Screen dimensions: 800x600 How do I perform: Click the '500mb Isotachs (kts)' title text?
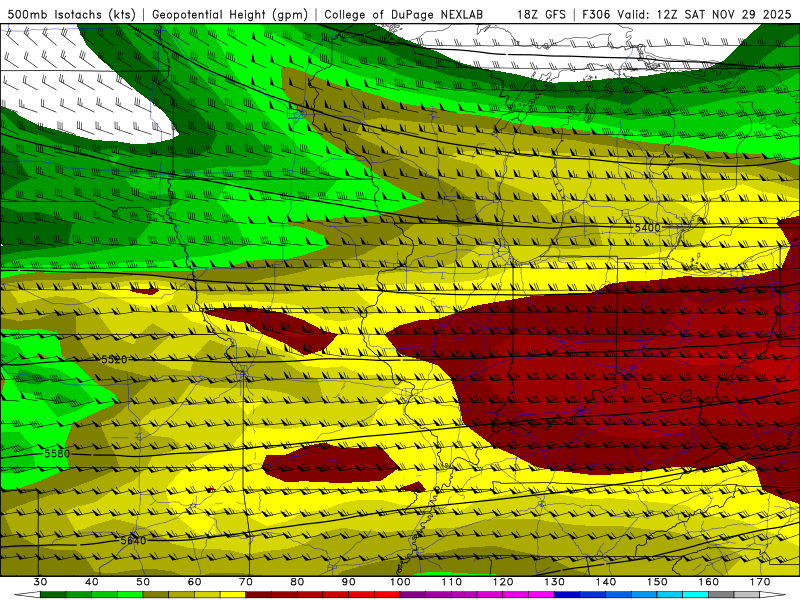[x=72, y=14]
